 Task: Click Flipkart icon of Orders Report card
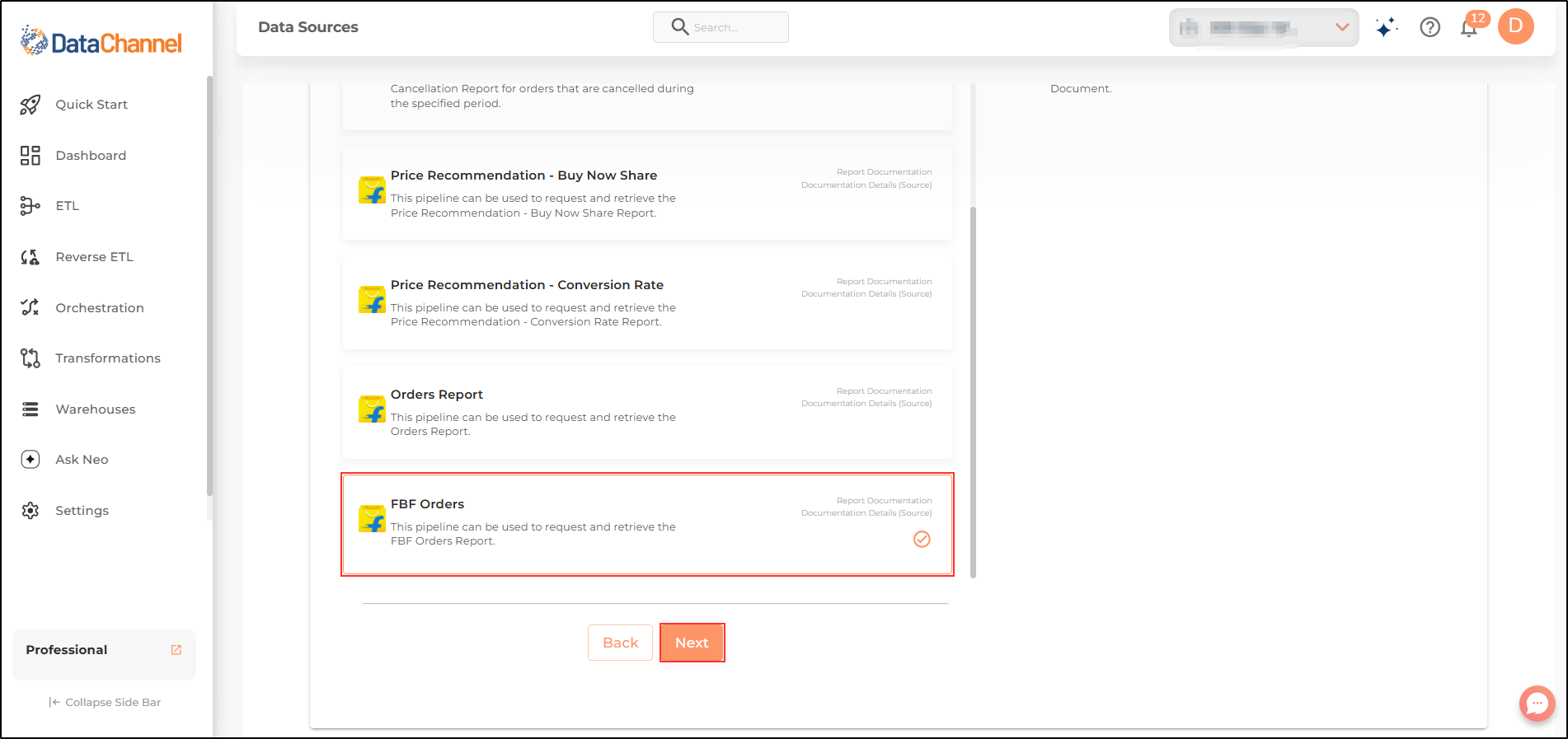tap(372, 409)
